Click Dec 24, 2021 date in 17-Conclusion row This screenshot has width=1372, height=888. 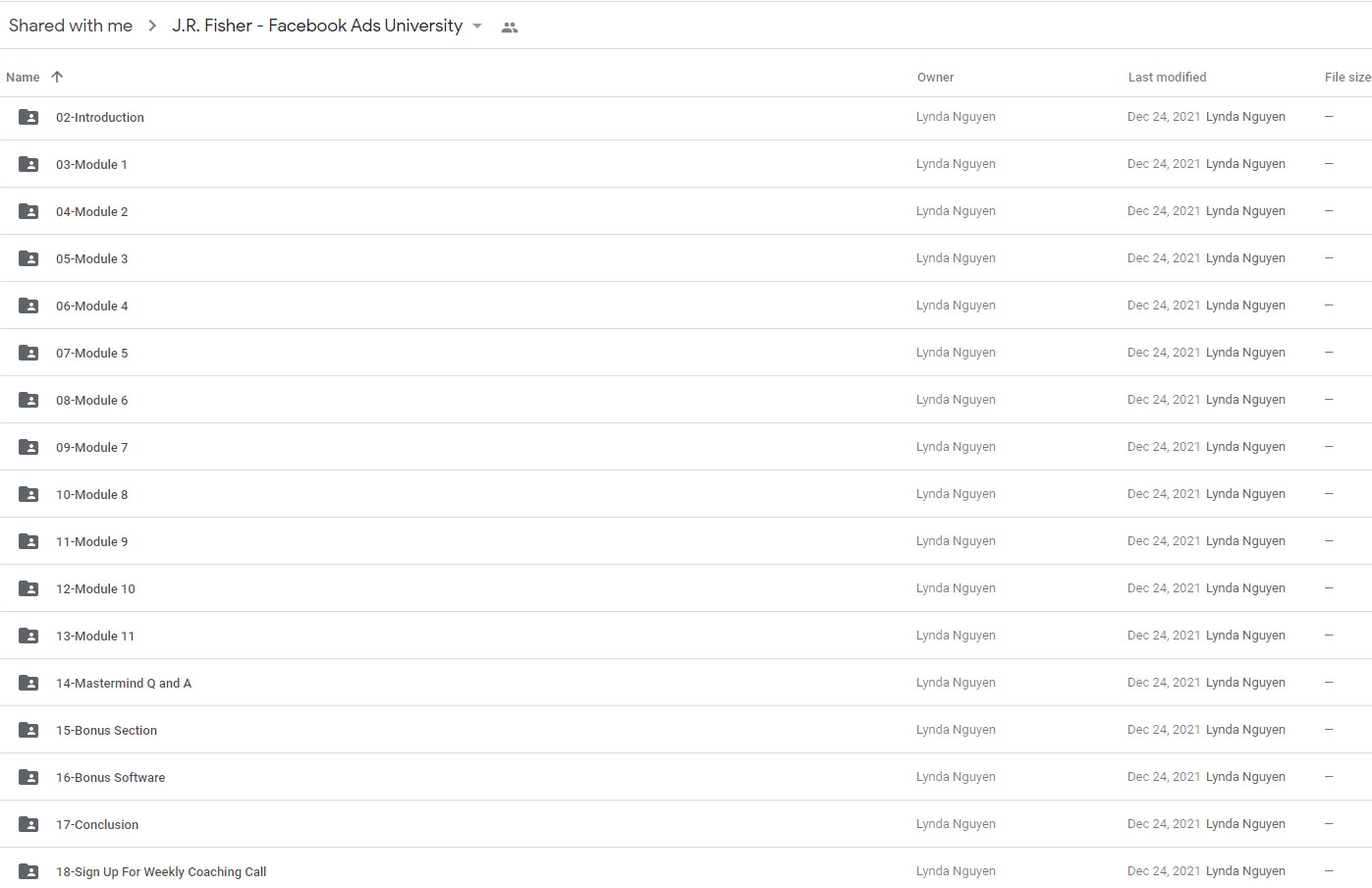coord(1164,823)
